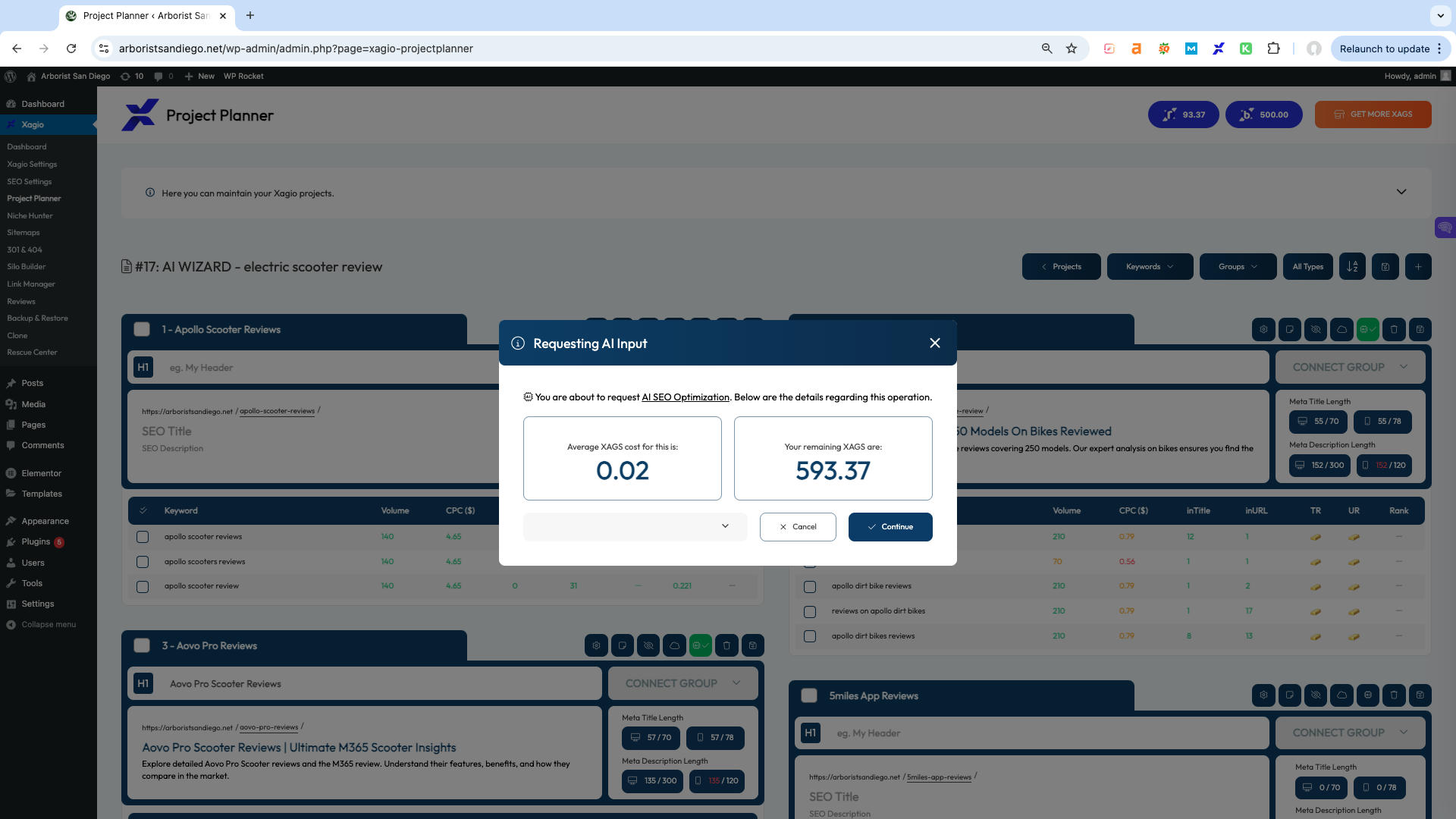Click Relaunch to update in Chrome
Screen dimensions: 1456x819
(x=1384, y=49)
